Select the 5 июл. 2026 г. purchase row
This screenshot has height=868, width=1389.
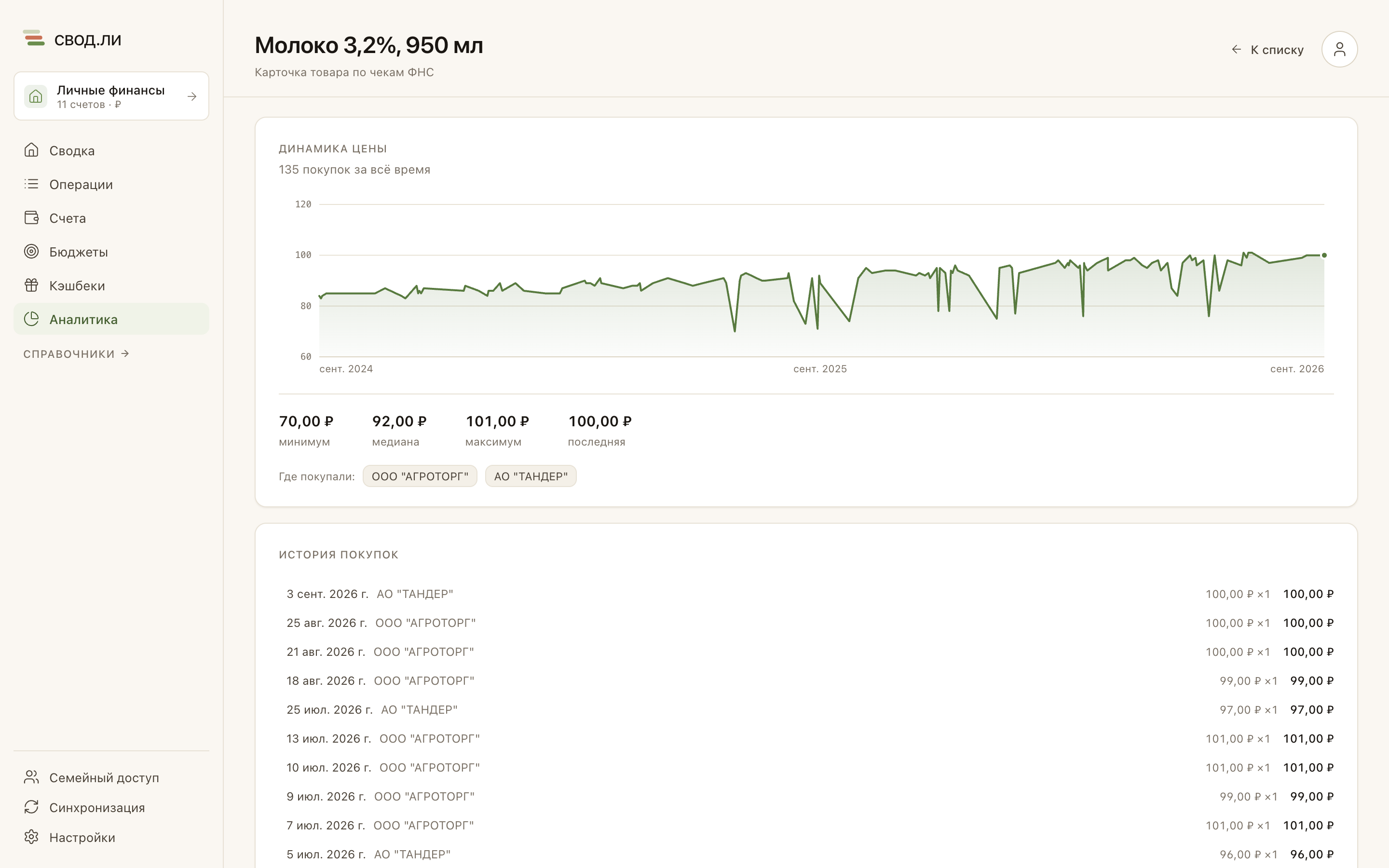pyautogui.click(x=806, y=854)
